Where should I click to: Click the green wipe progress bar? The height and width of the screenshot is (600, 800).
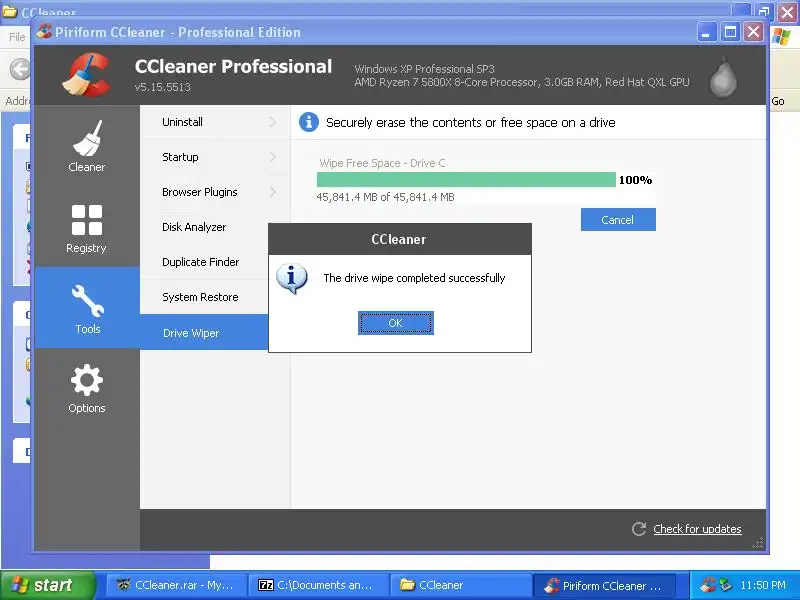coord(466,180)
